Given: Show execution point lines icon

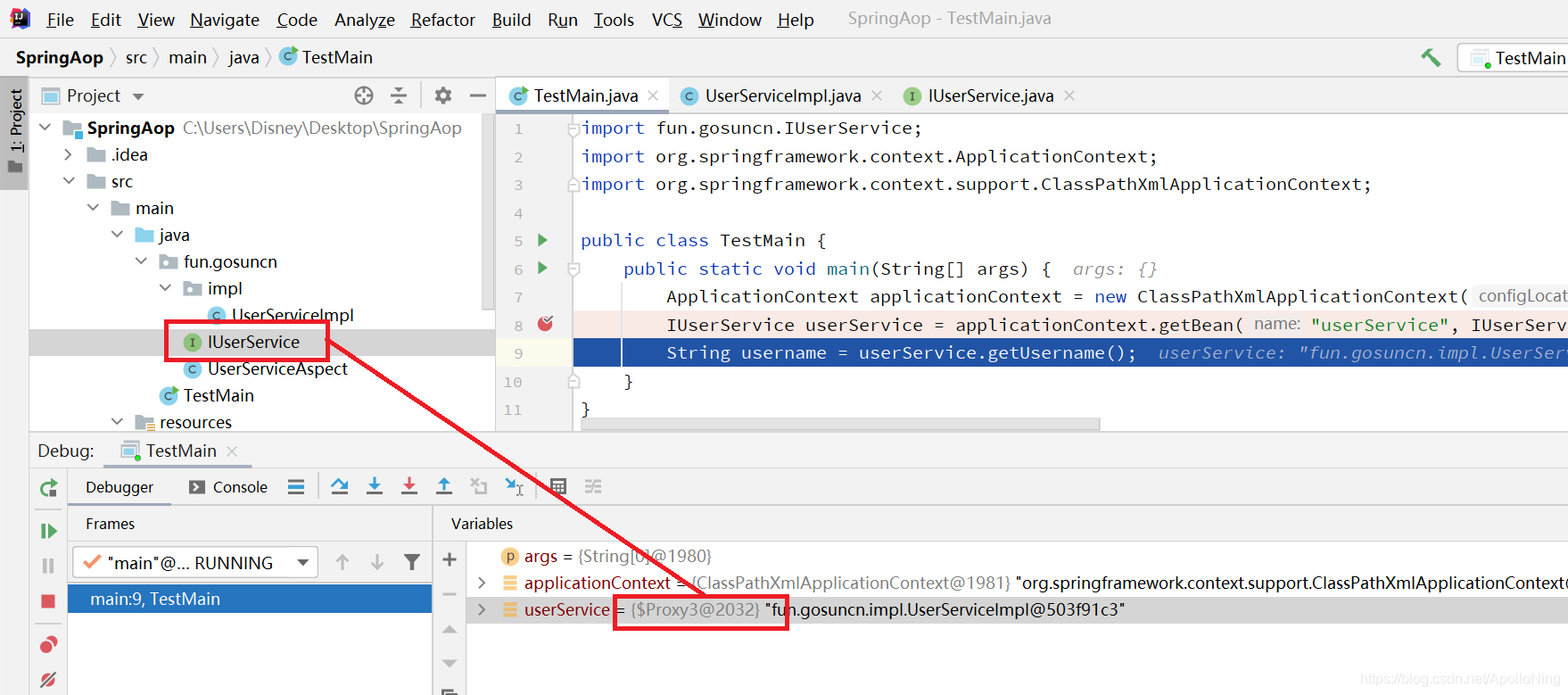Looking at the screenshot, I should tap(296, 486).
